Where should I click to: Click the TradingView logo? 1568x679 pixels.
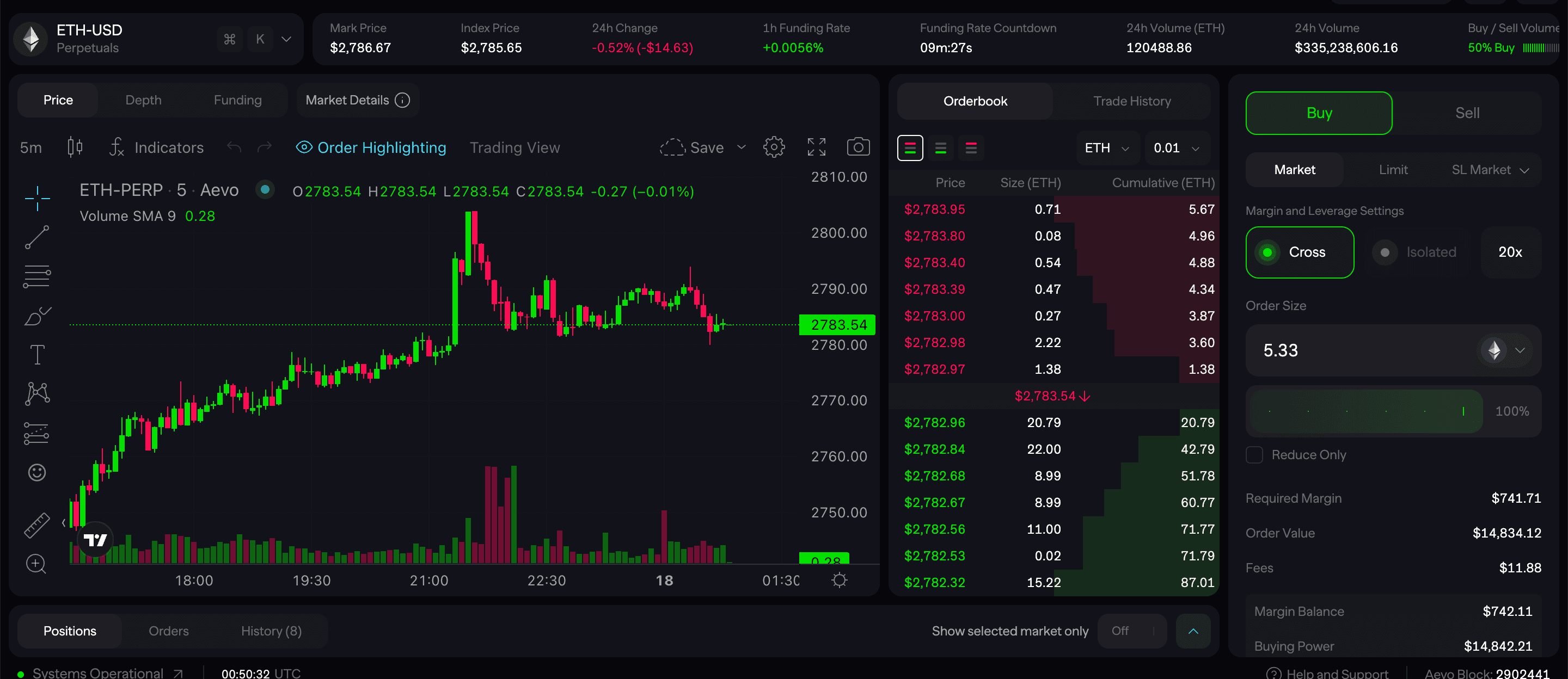(96, 540)
